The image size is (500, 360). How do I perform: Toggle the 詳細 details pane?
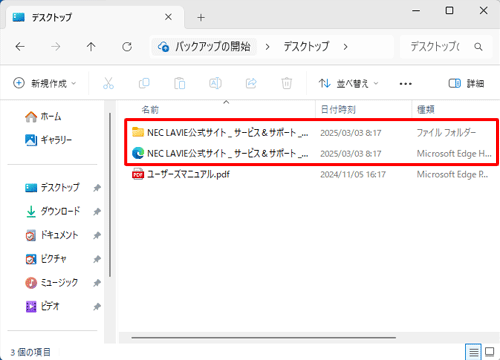[466, 83]
